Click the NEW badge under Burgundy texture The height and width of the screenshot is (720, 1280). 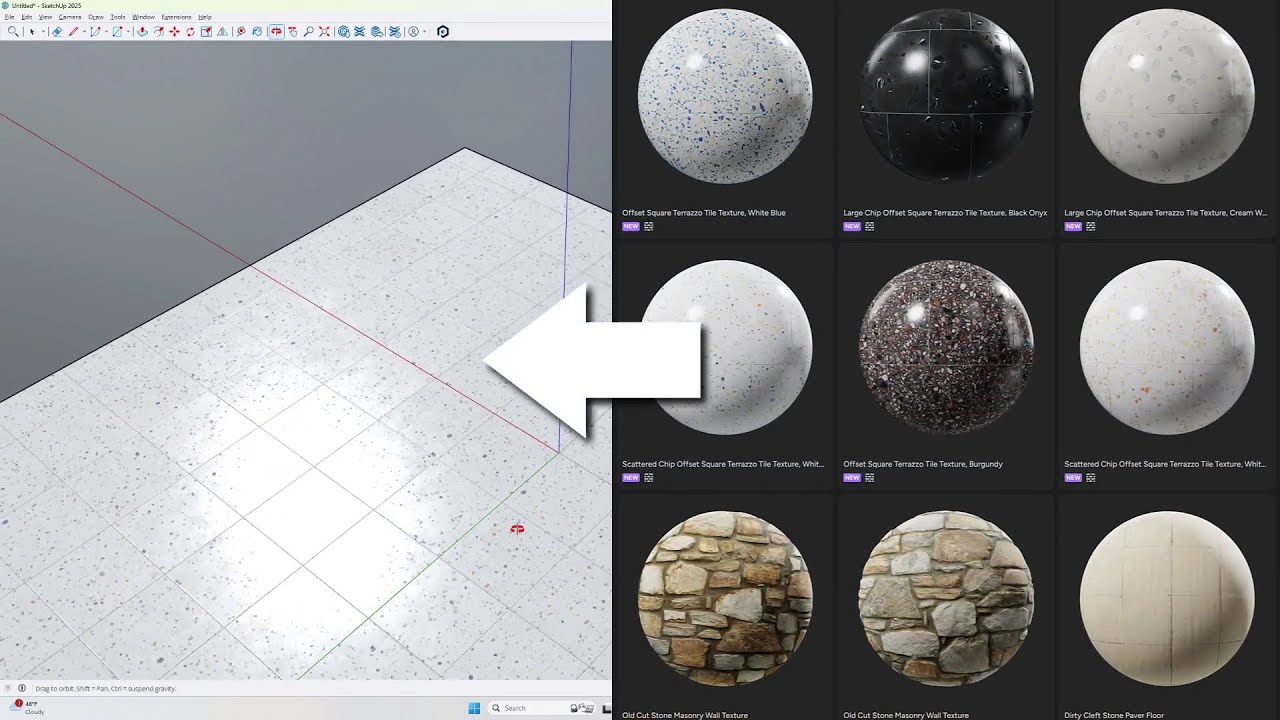[x=851, y=478]
